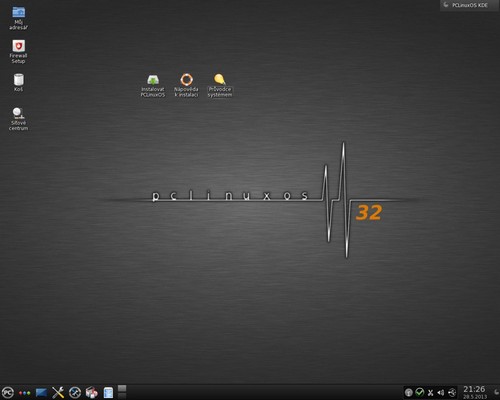
Task: Open the Průvodce systémem lightbulb icon
Action: pyautogui.click(x=219, y=80)
